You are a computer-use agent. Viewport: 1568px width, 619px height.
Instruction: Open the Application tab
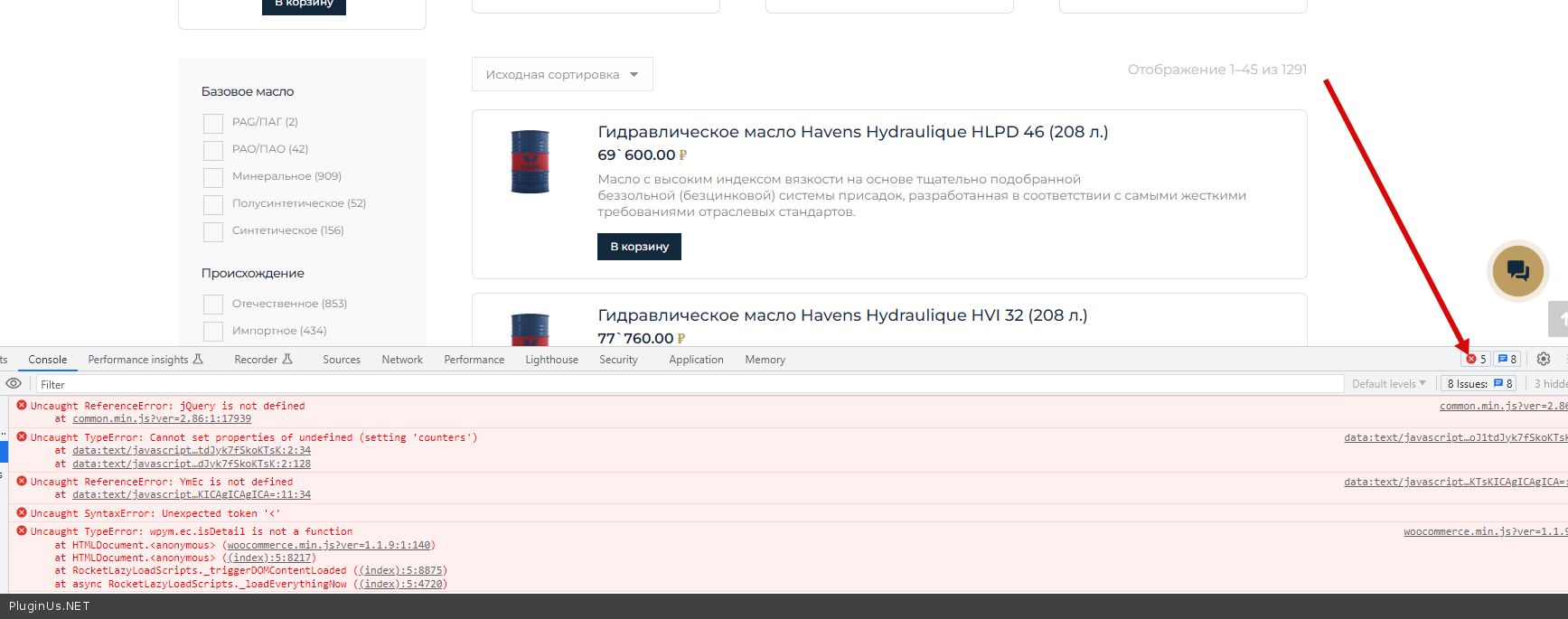(x=696, y=360)
